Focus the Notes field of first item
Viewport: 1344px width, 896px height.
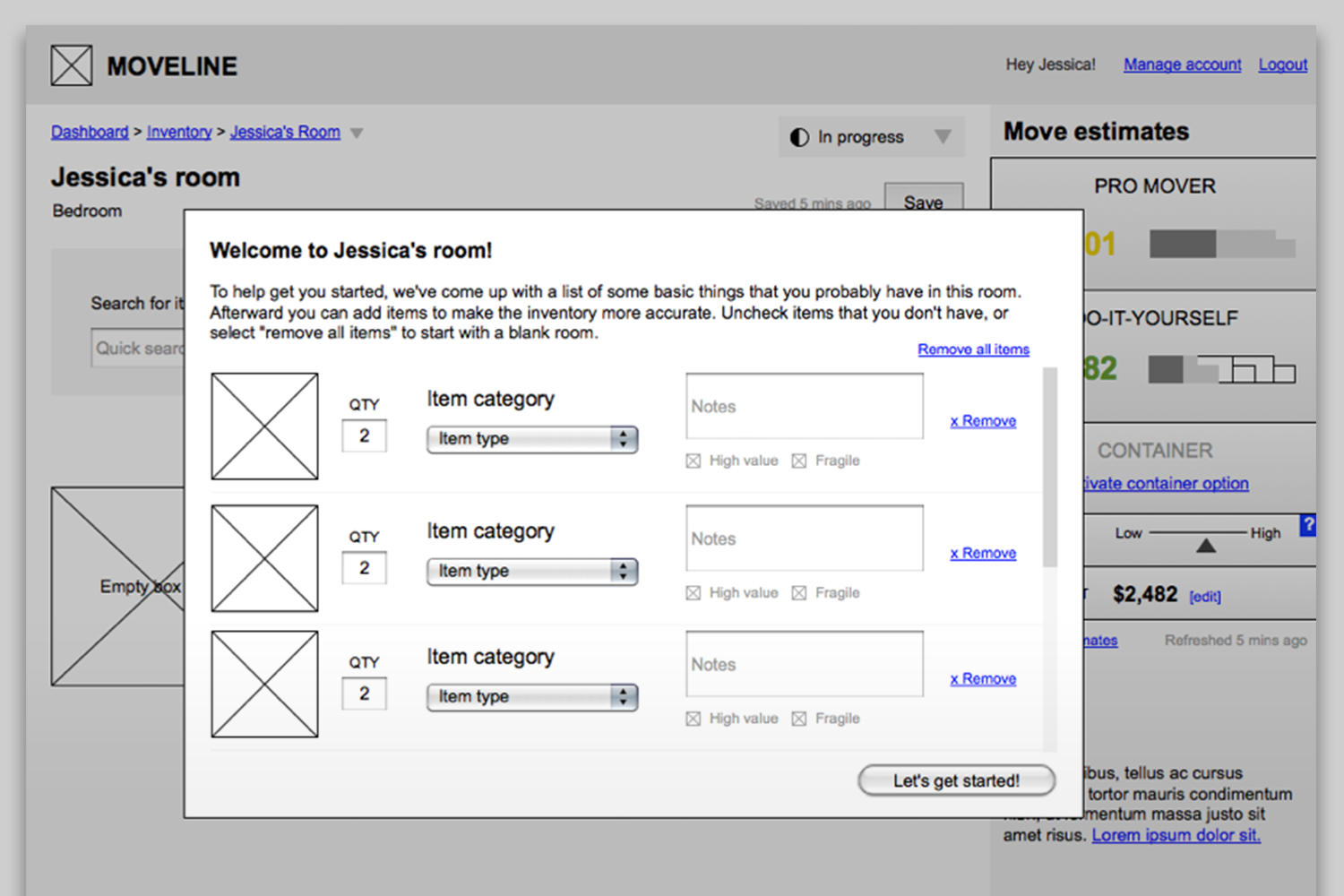point(805,406)
